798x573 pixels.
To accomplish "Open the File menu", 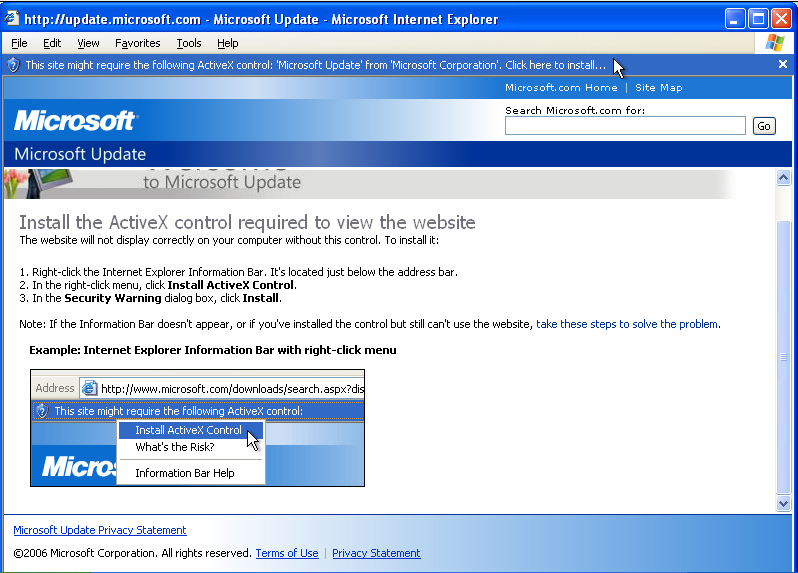I will coord(19,43).
